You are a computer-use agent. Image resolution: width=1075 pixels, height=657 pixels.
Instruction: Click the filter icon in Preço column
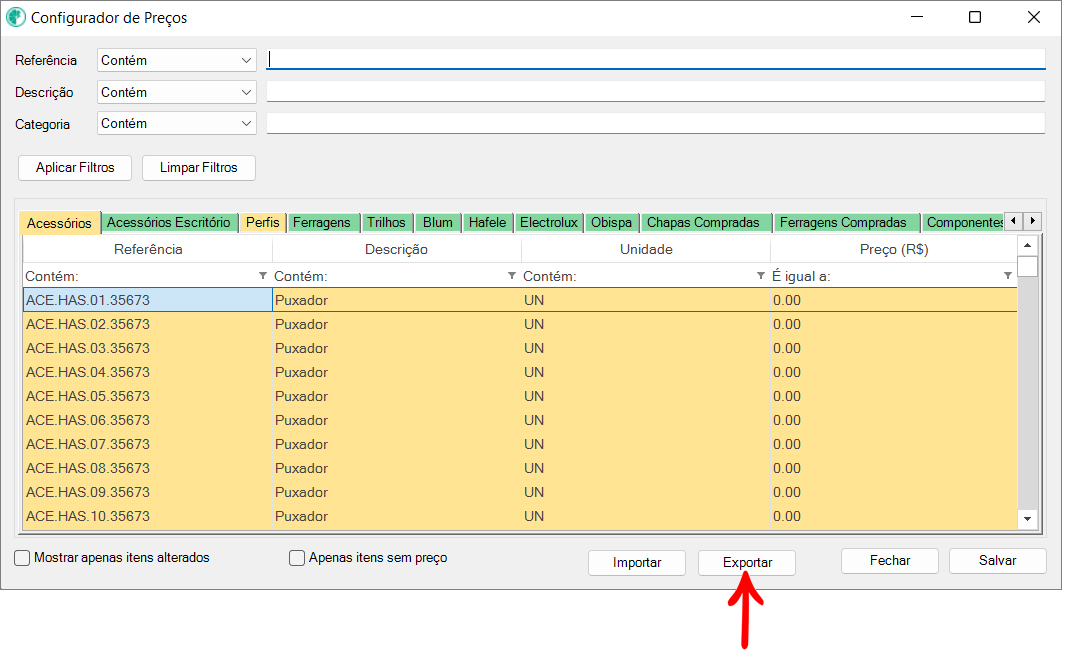coord(1008,276)
